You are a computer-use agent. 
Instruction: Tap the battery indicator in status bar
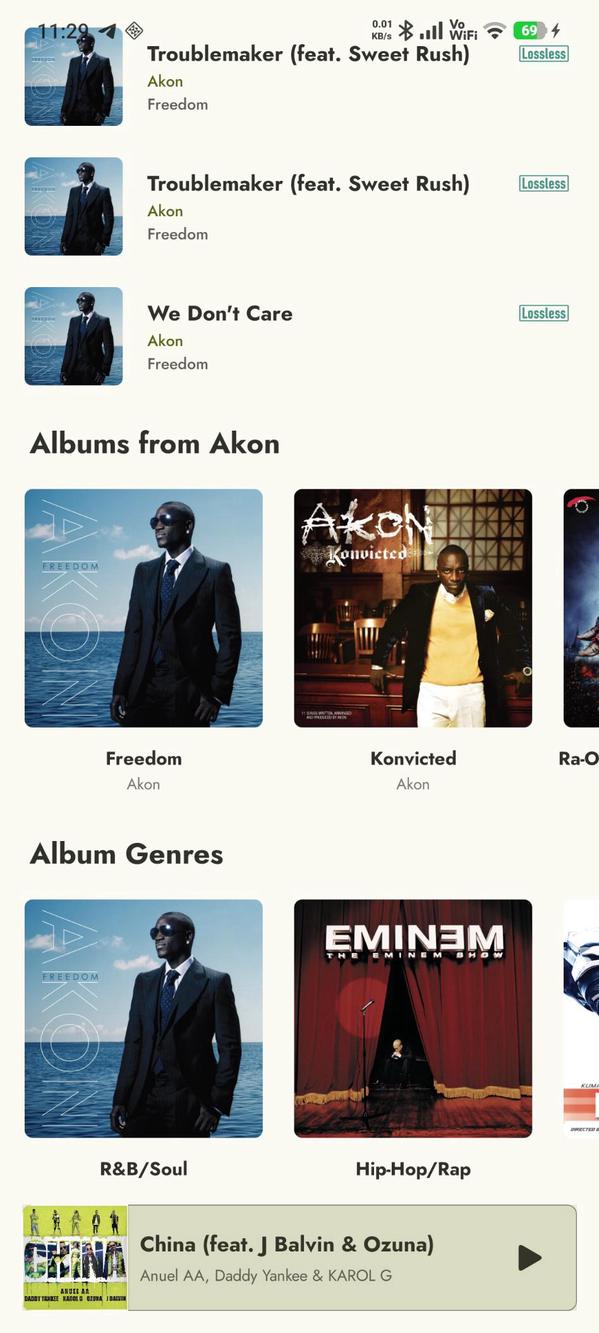530,30
